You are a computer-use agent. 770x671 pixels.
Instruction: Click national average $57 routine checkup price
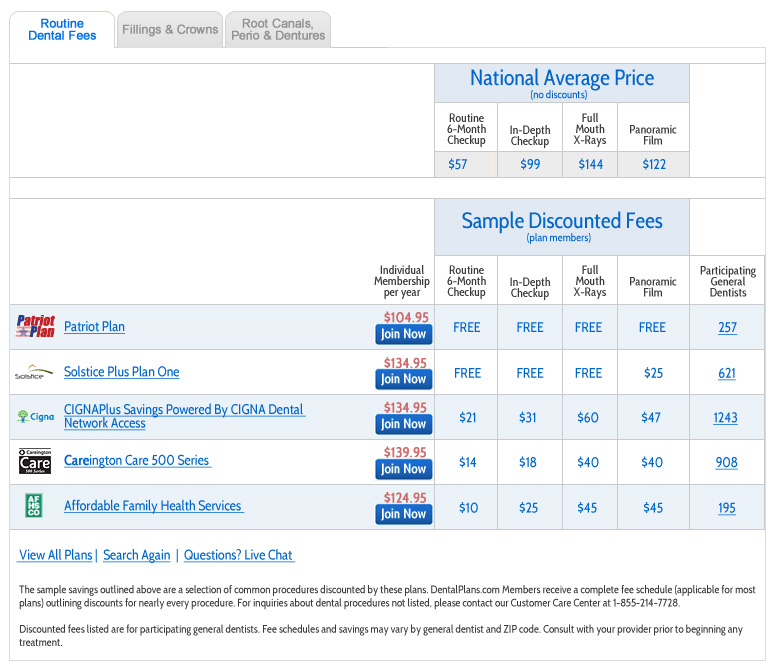point(458,164)
